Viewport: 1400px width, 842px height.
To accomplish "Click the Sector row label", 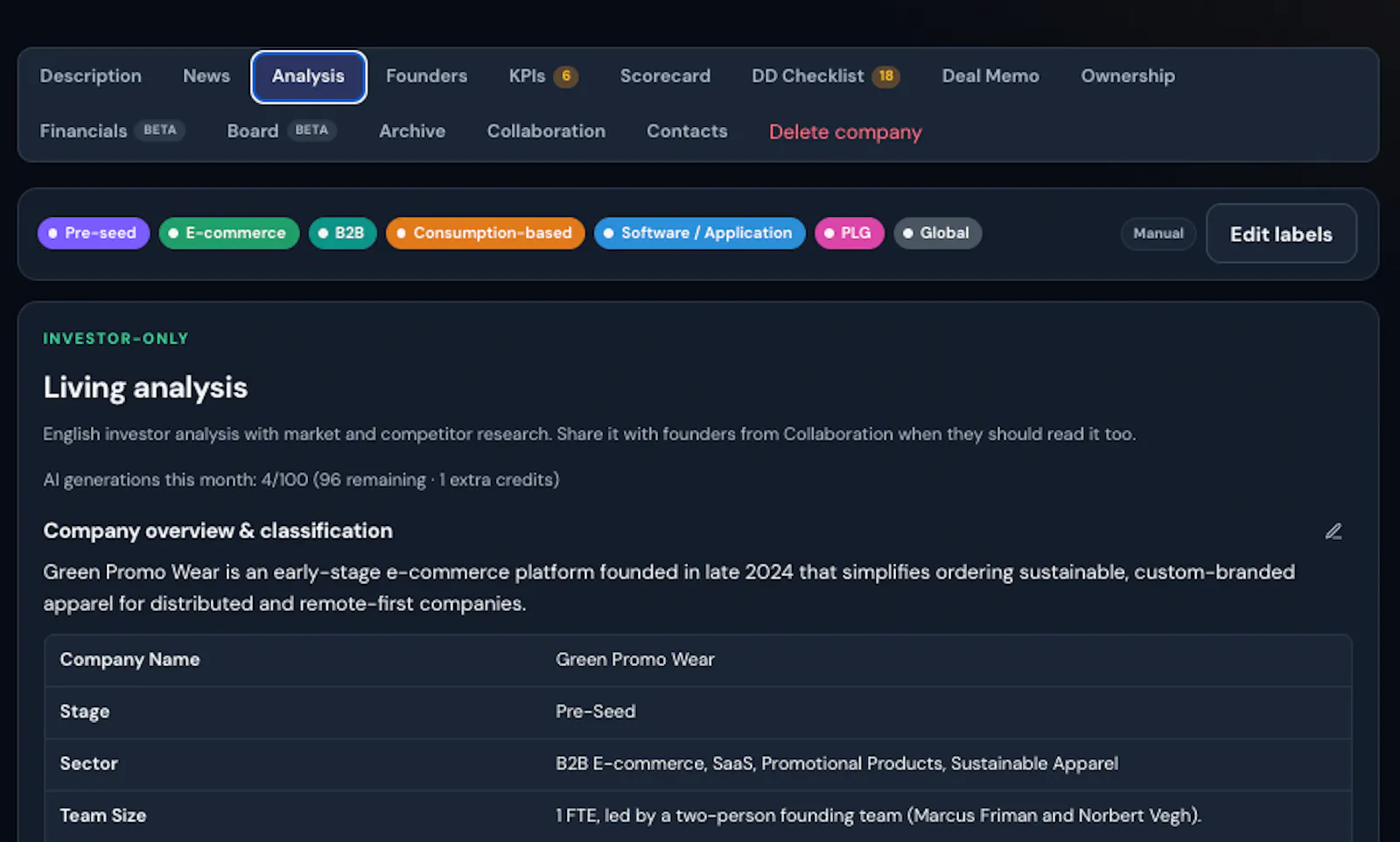I will point(88,763).
